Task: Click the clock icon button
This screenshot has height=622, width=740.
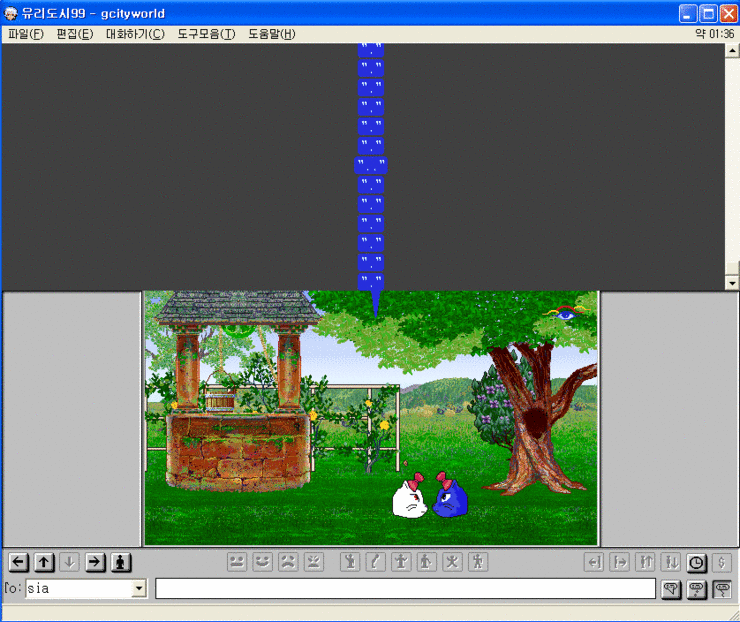Action: point(696,562)
